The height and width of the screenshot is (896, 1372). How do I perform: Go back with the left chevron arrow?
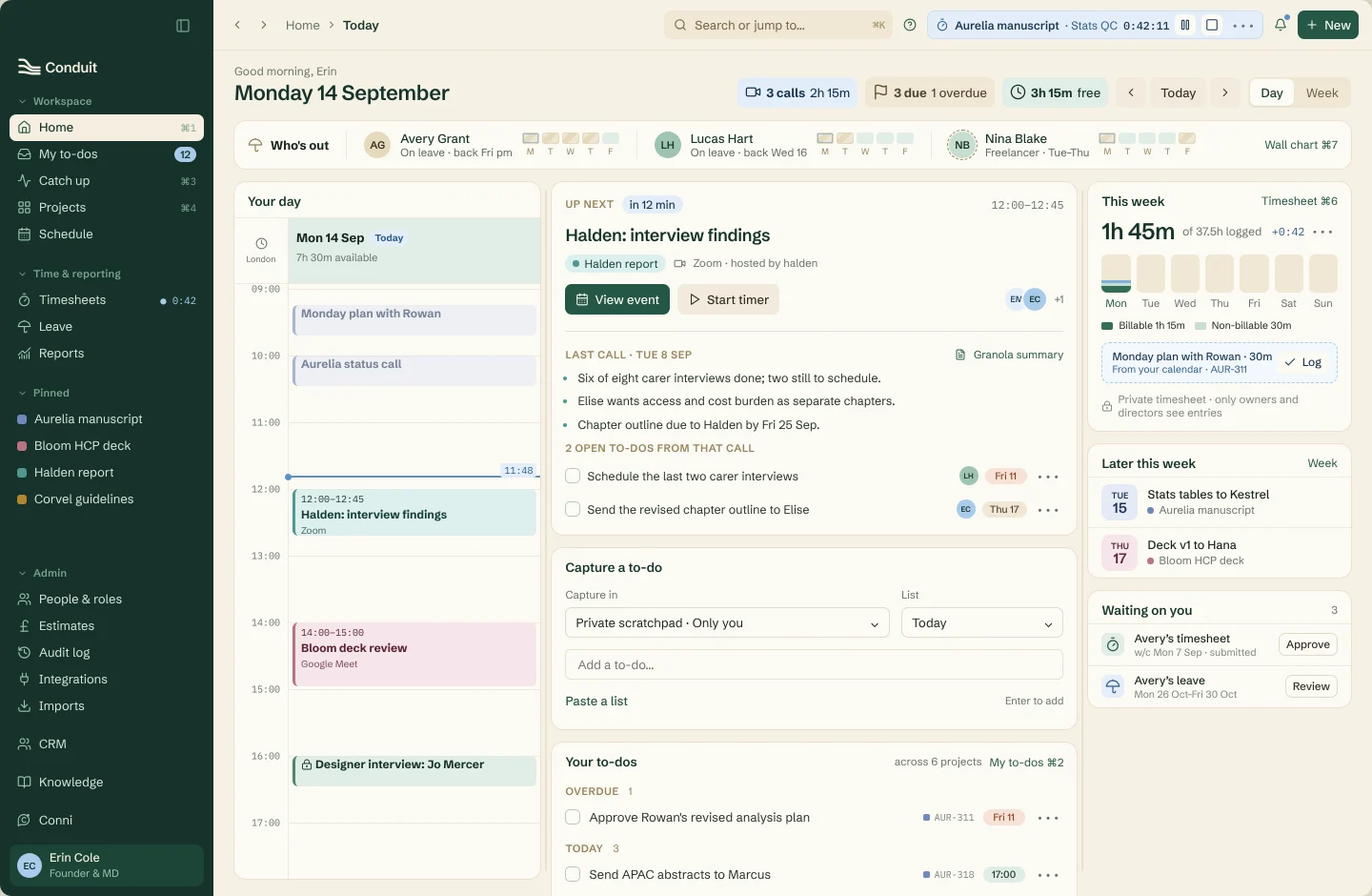237,25
